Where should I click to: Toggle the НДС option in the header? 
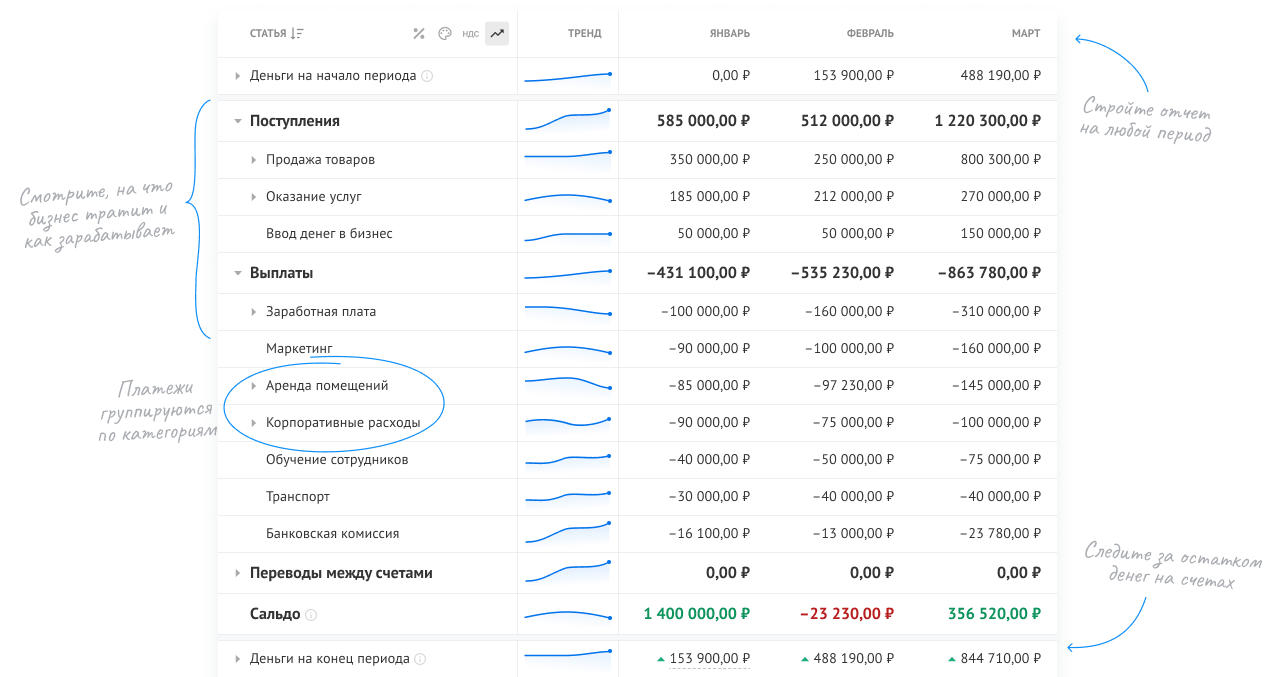tap(470, 34)
